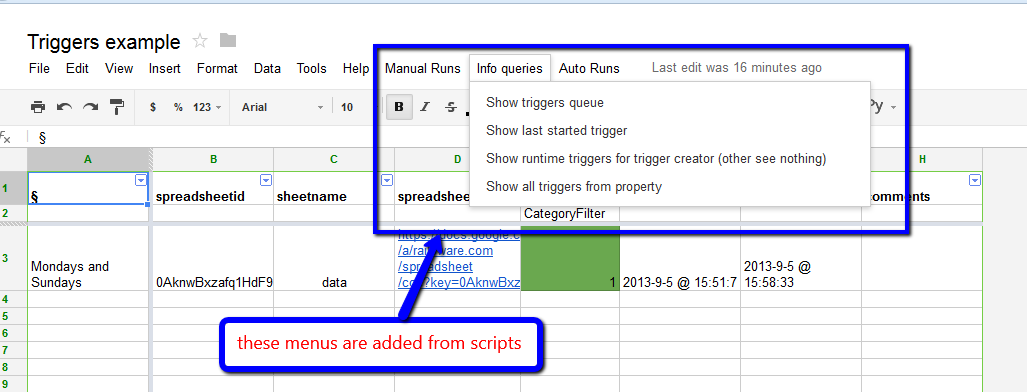Open the folder icon beside title
This screenshot has height=392, width=1027.
227,41
